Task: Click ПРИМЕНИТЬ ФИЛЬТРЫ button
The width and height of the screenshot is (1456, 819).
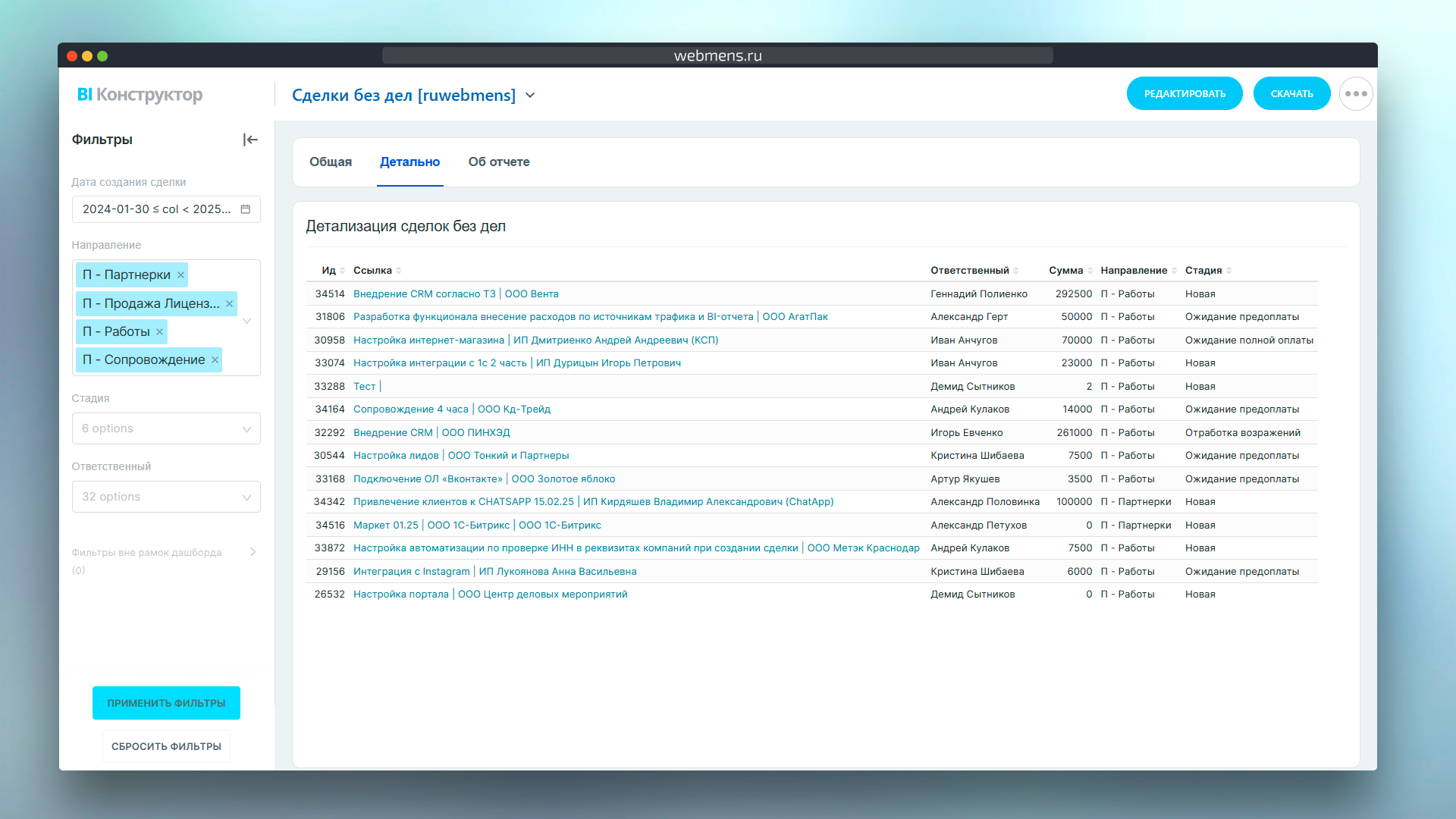Action: pyautogui.click(x=166, y=703)
